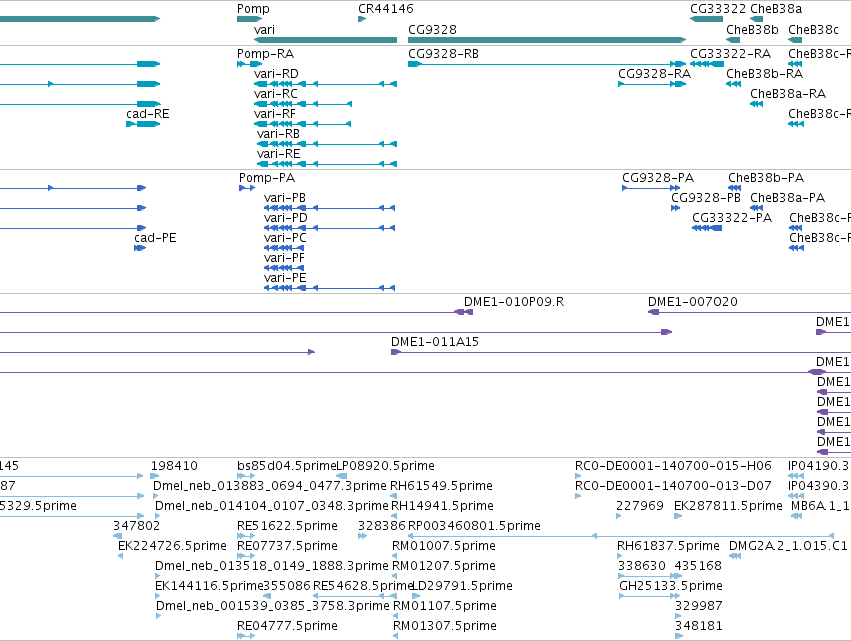Click the EK224726.5prime EST label
The width and height of the screenshot is (851, 641).
coord(172,546)
